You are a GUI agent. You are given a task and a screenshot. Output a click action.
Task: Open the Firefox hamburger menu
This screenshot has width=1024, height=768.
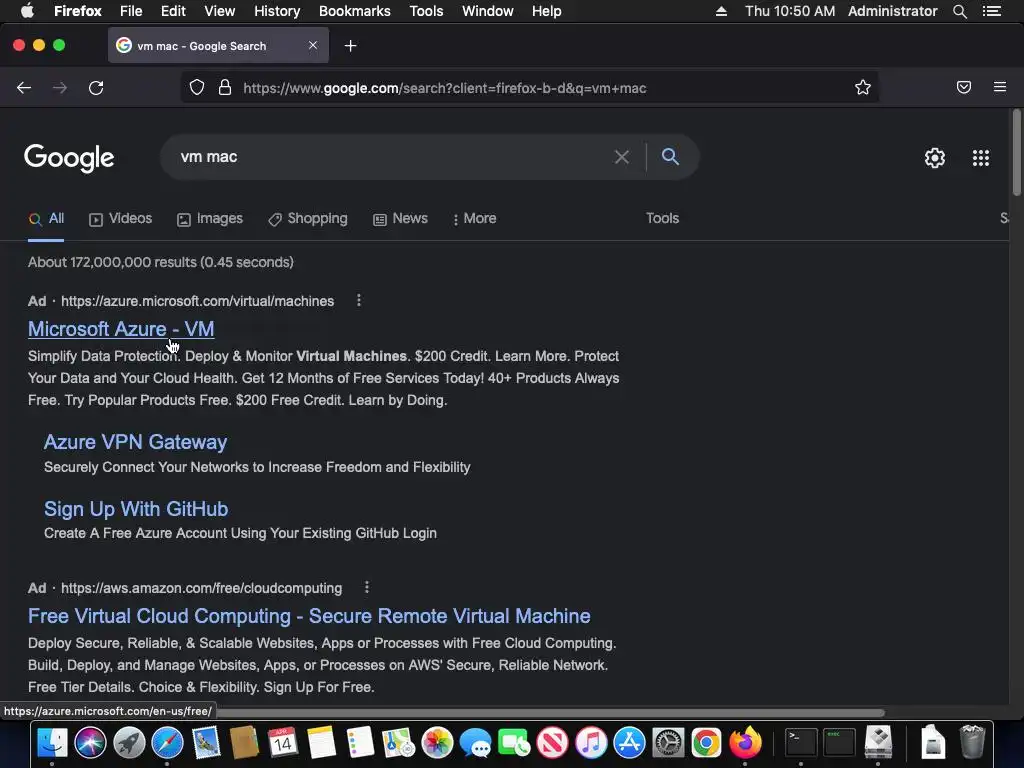[1000, 87]
